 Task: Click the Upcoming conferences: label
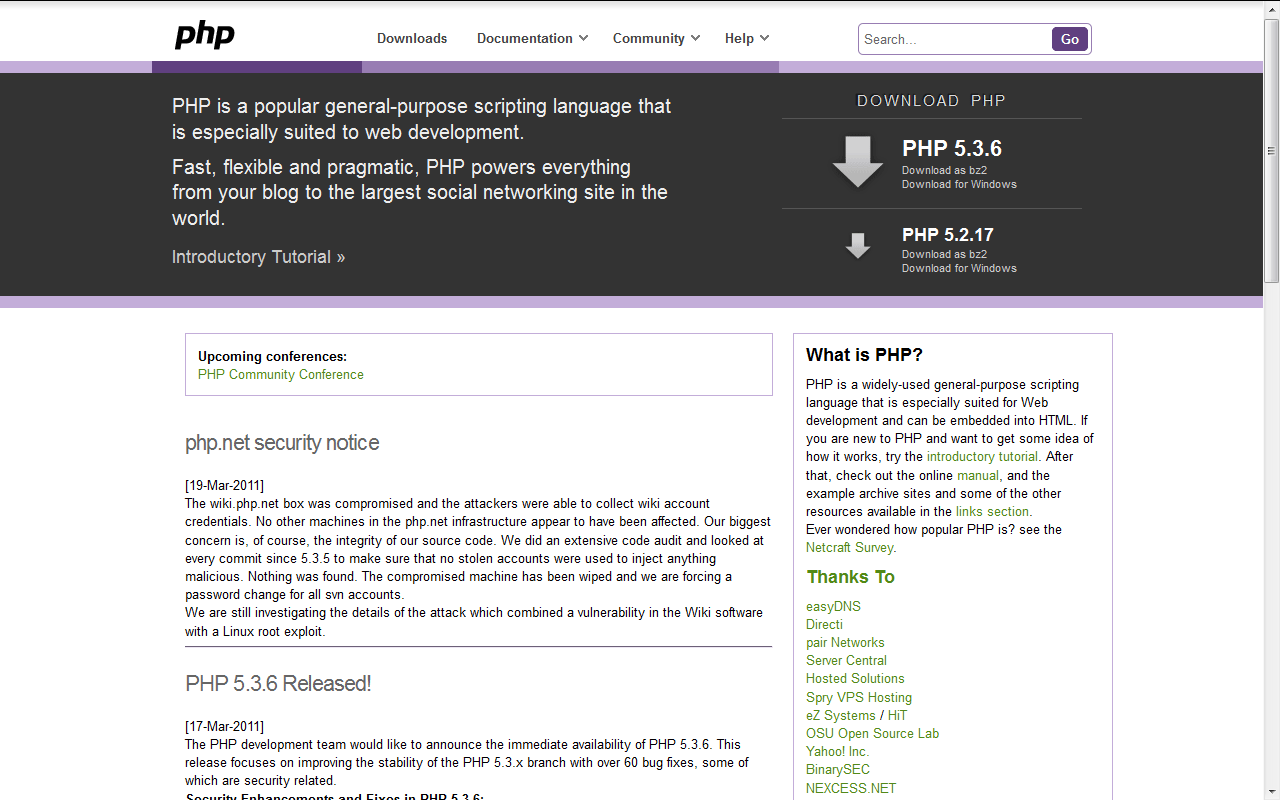pyautogui.click(x=272, y=356)
